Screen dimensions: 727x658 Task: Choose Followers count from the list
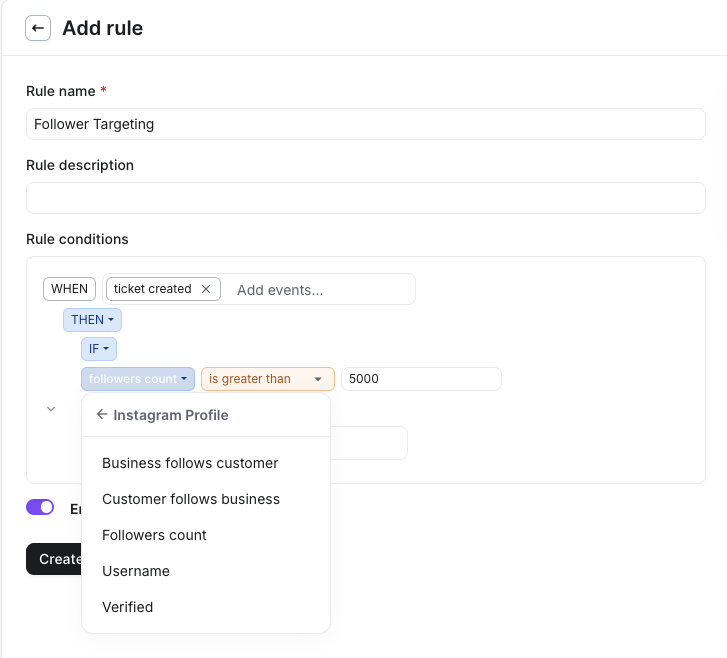(154, 535)
